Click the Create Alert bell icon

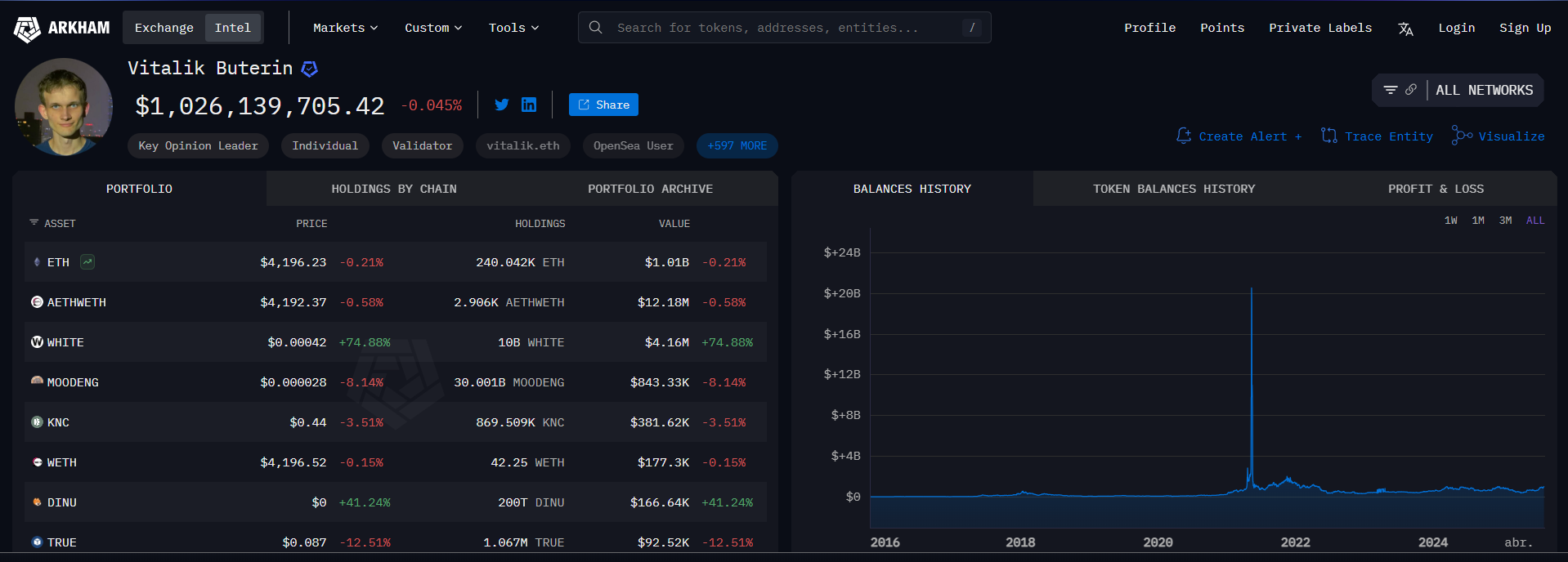point(1184,136)
